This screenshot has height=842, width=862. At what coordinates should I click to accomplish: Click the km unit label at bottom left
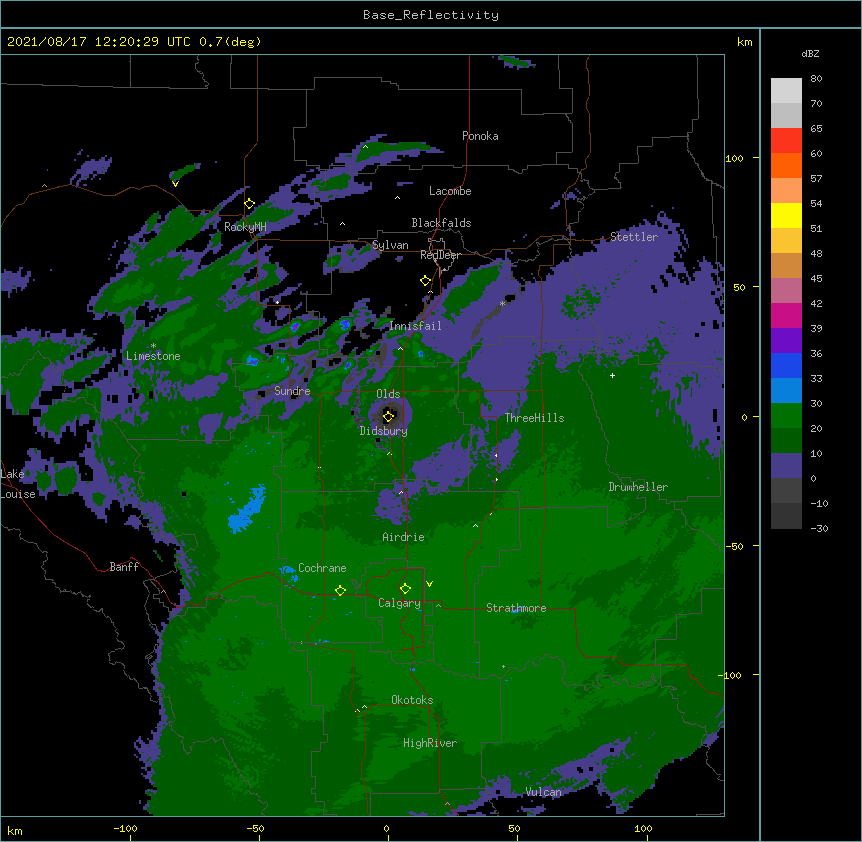(x=15, y=830)
